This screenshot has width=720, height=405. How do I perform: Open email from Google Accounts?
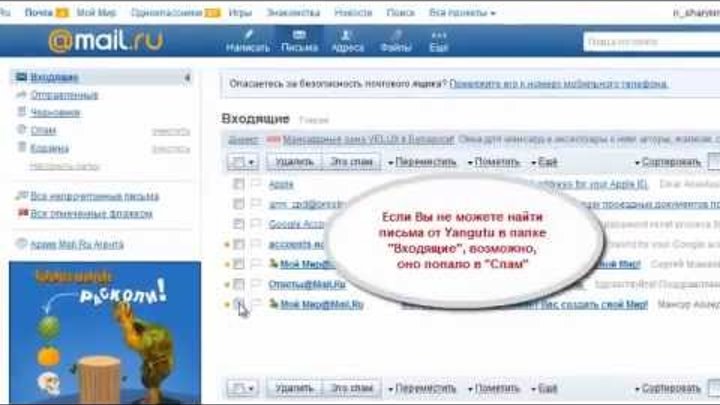point(297,224)
